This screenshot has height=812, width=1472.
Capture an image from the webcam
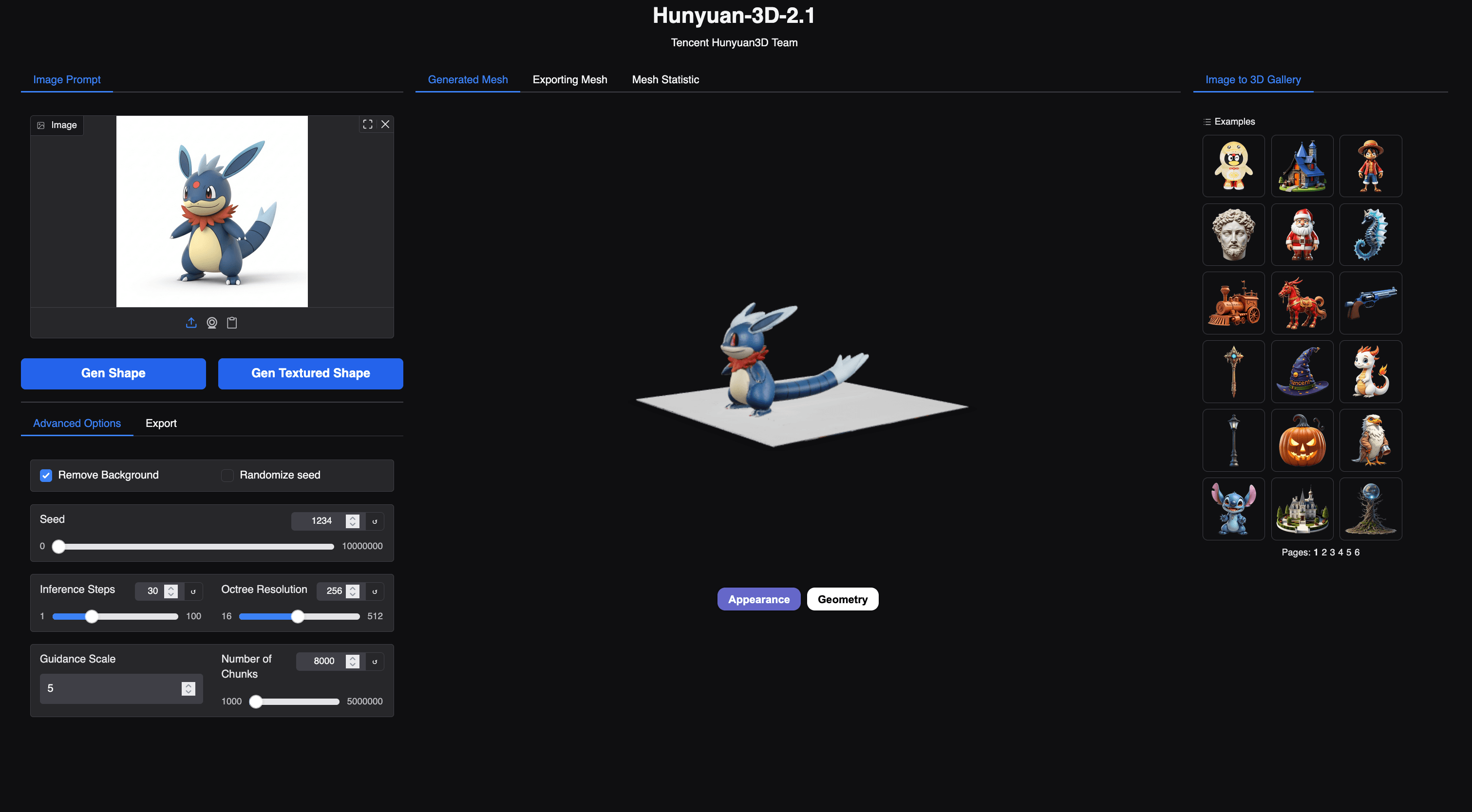[x=211, y=322]
